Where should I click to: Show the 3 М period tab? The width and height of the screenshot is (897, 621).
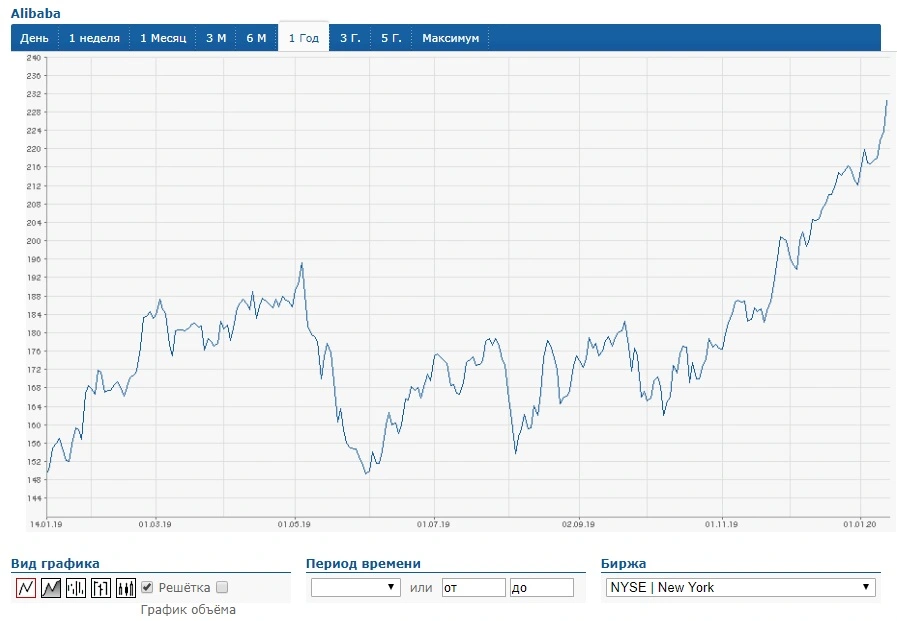pyautogui.click(x=216, y=38)
